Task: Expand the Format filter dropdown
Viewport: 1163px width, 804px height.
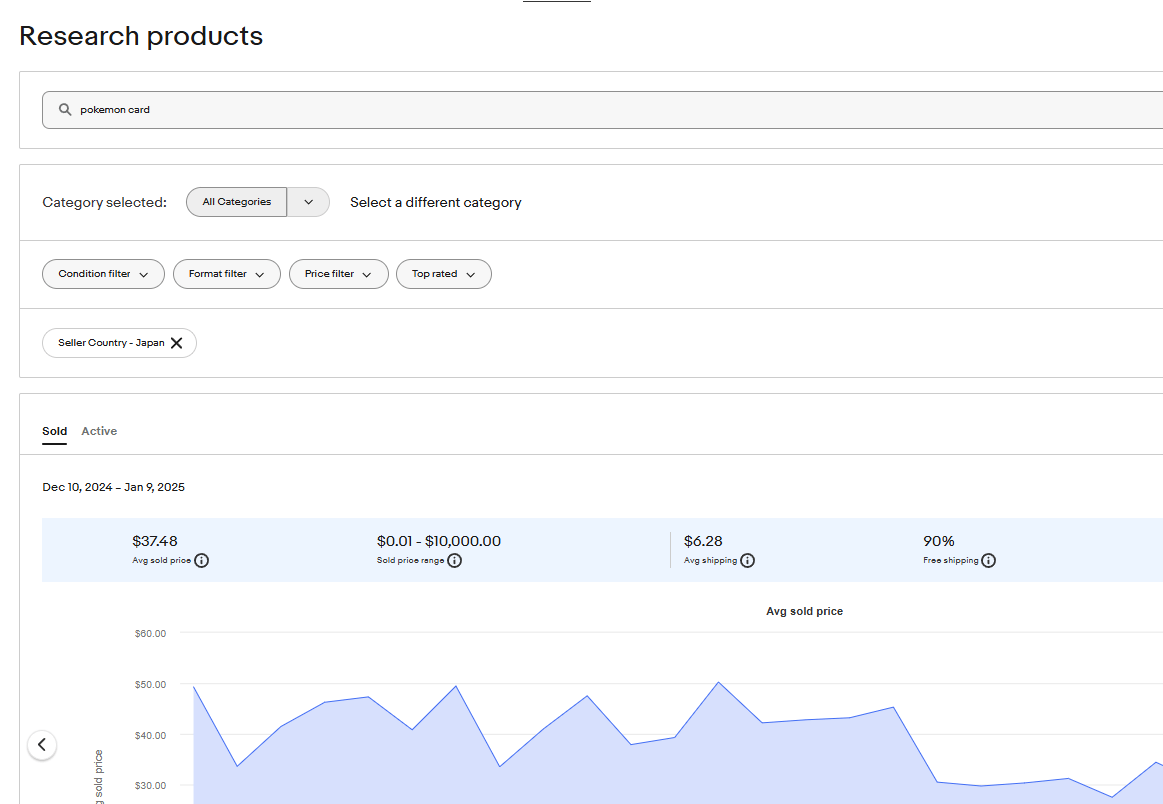Action: 226,274
